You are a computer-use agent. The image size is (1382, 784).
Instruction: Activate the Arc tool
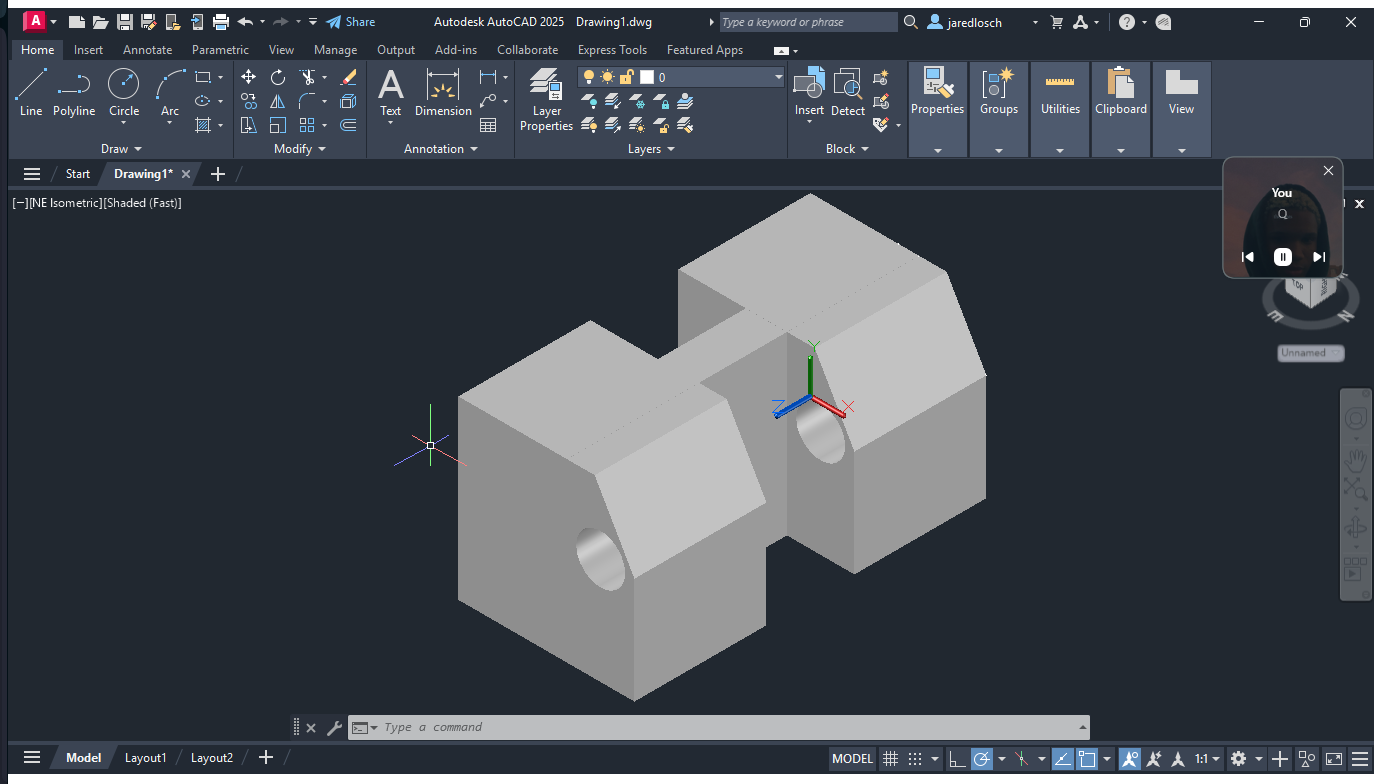(x=170, y=92)
